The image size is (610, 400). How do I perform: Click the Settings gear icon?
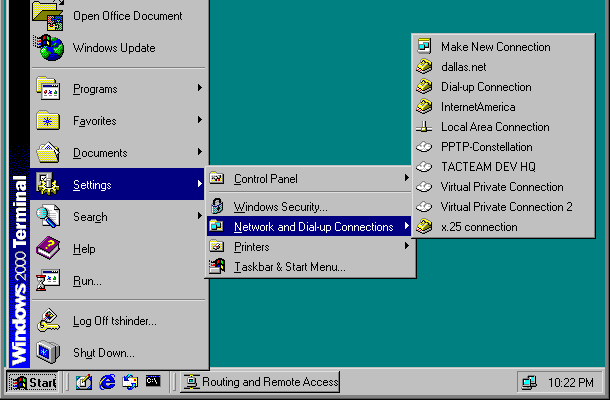[48, 184]
